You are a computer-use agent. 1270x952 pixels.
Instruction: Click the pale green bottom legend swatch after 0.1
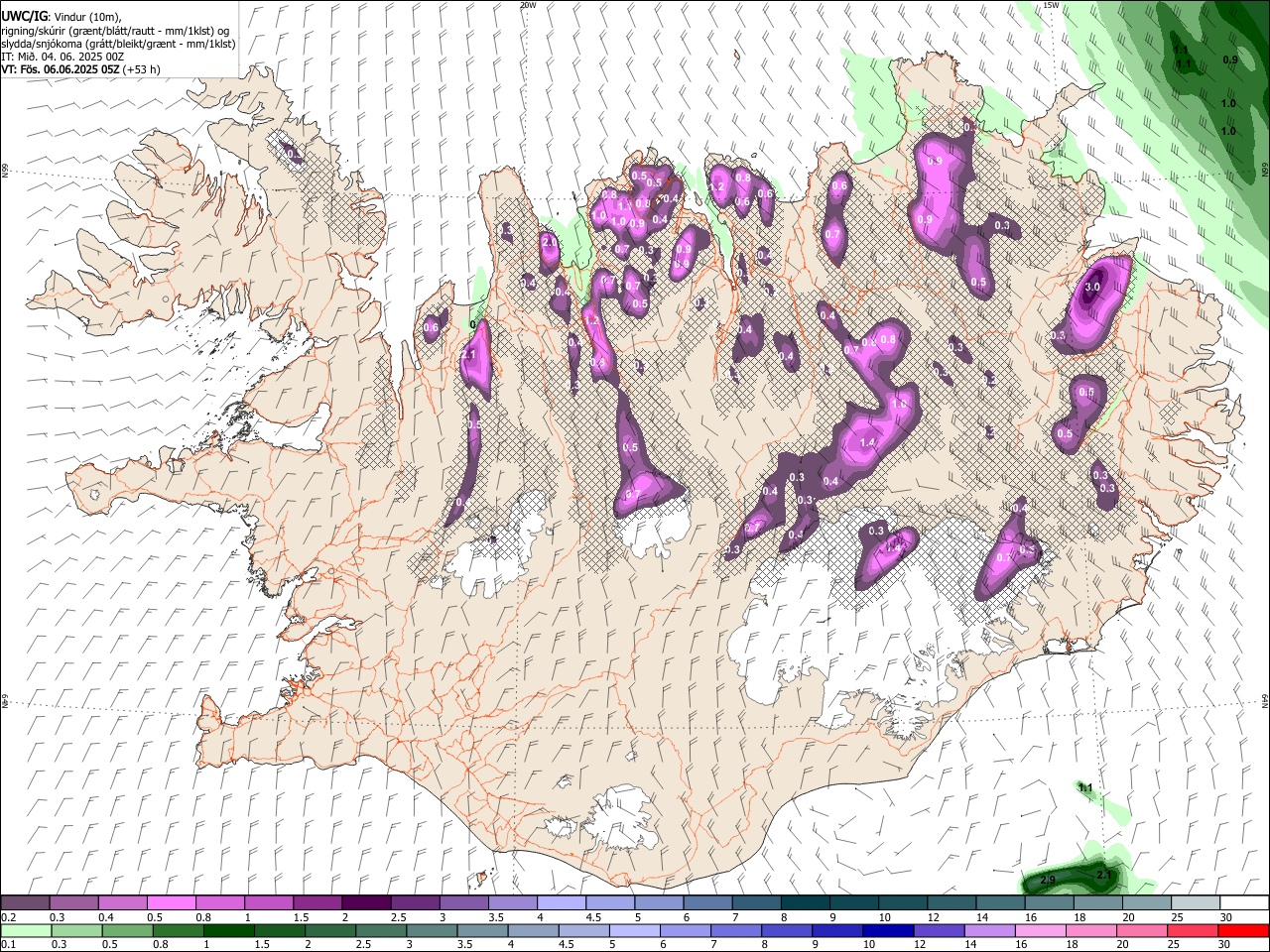coord(27,931)
